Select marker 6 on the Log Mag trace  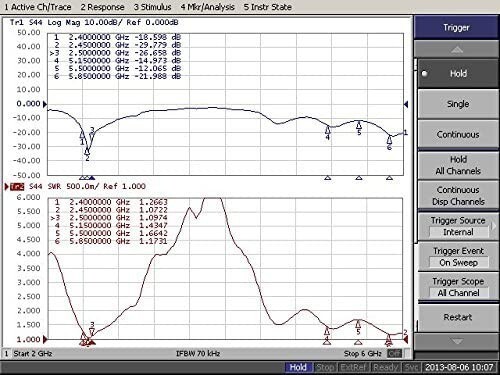(389, 139)
